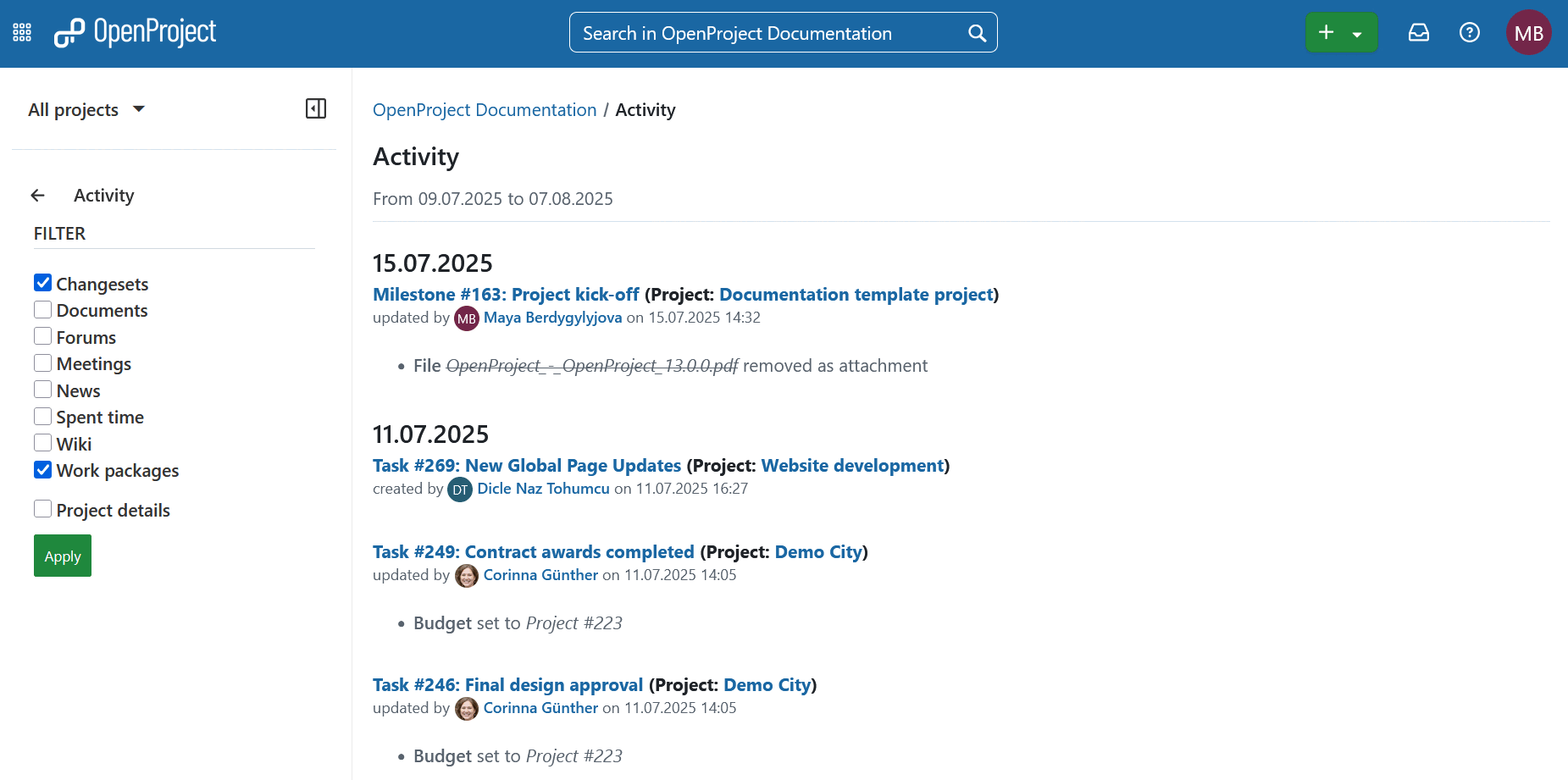Enable the Meetings filter

click(42, 362)
